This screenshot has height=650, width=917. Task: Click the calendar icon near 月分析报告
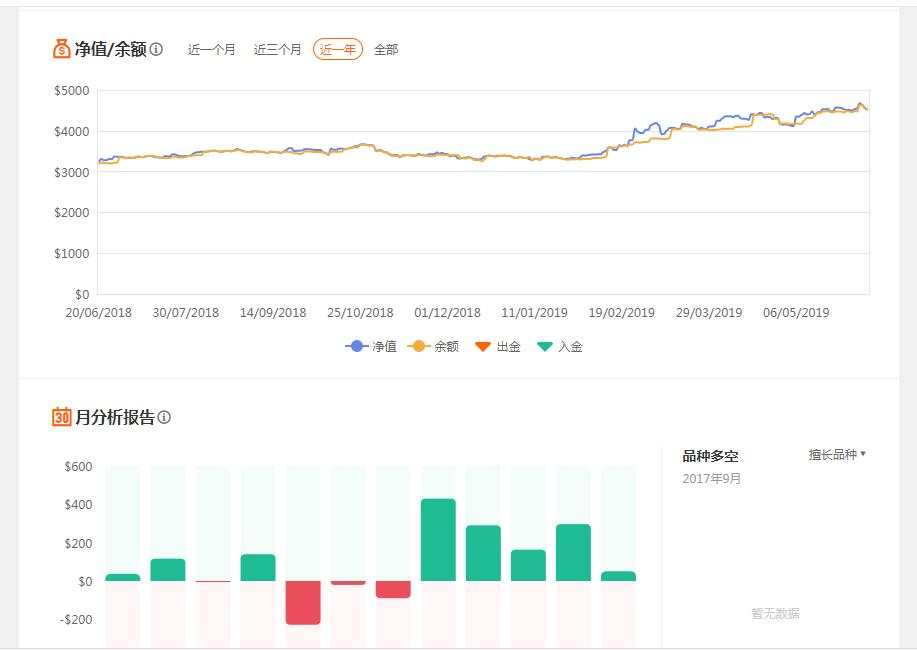click(x=61, y=417)
